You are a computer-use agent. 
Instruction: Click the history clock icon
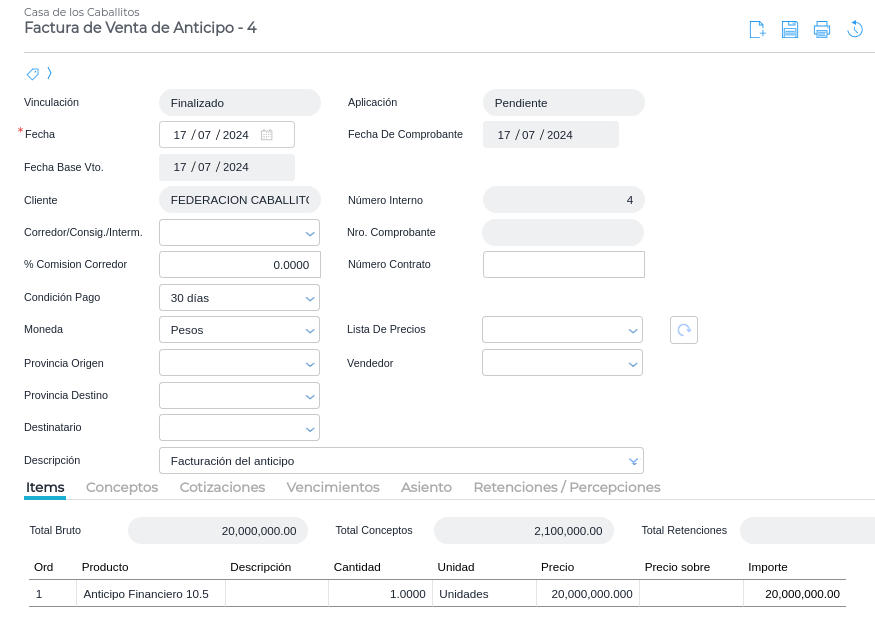click(x=855, y=29)
